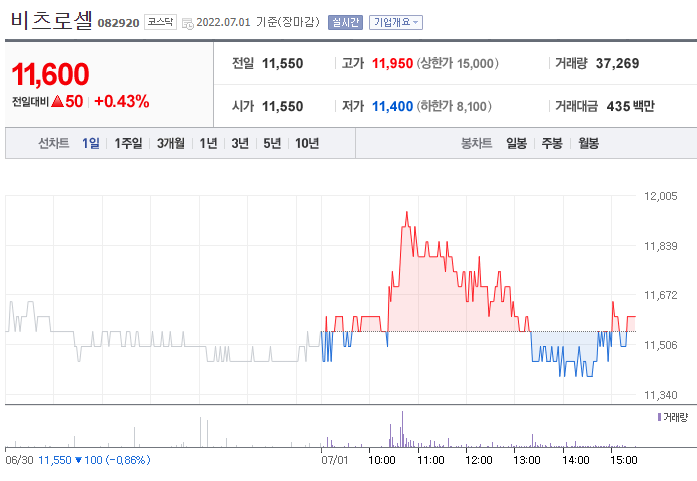Image resolution: width=697 pixels, height=481 pixels.
Task: Click the 시가 value 11,550
Action: coord(283,106)
